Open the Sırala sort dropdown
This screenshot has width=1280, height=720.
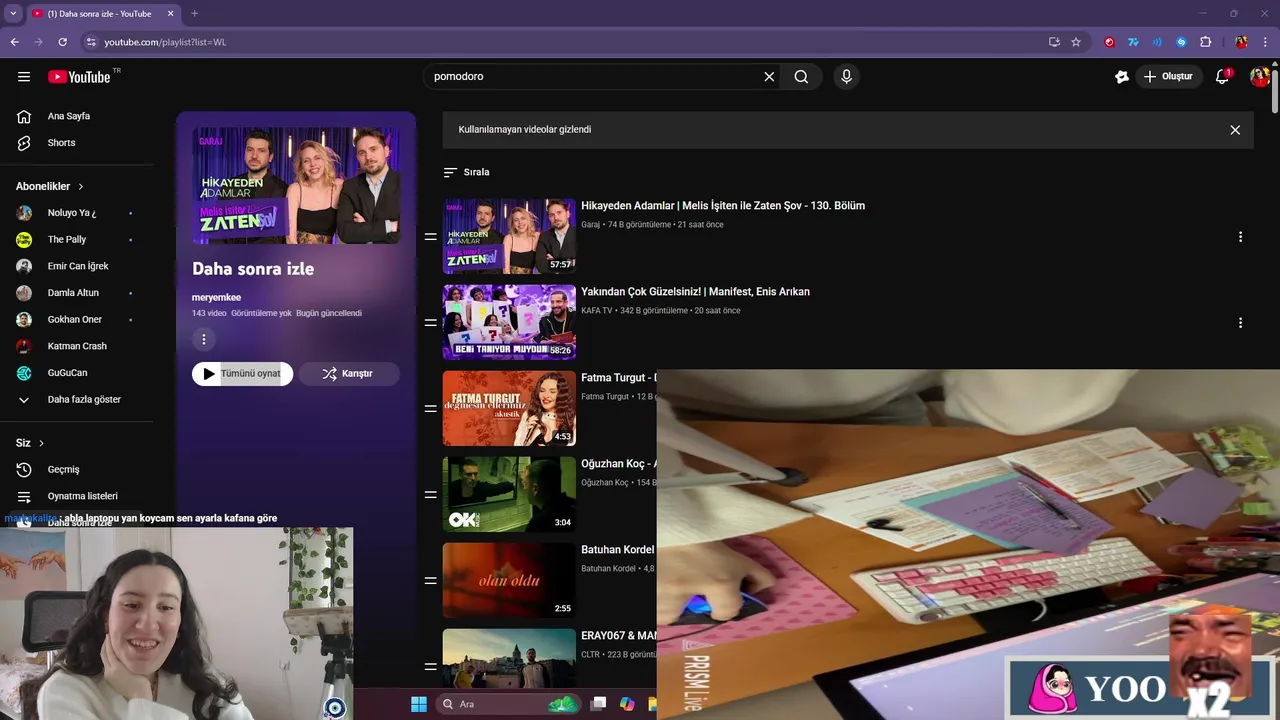(x=466, y=172)
